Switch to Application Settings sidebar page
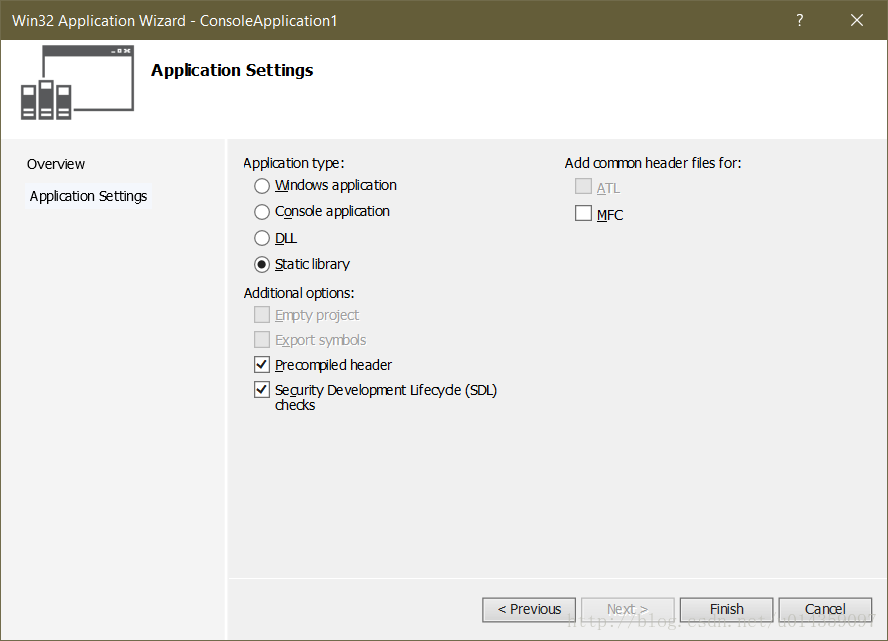The width and height of the screenshot is (888, 641). (x=88, y=196)
